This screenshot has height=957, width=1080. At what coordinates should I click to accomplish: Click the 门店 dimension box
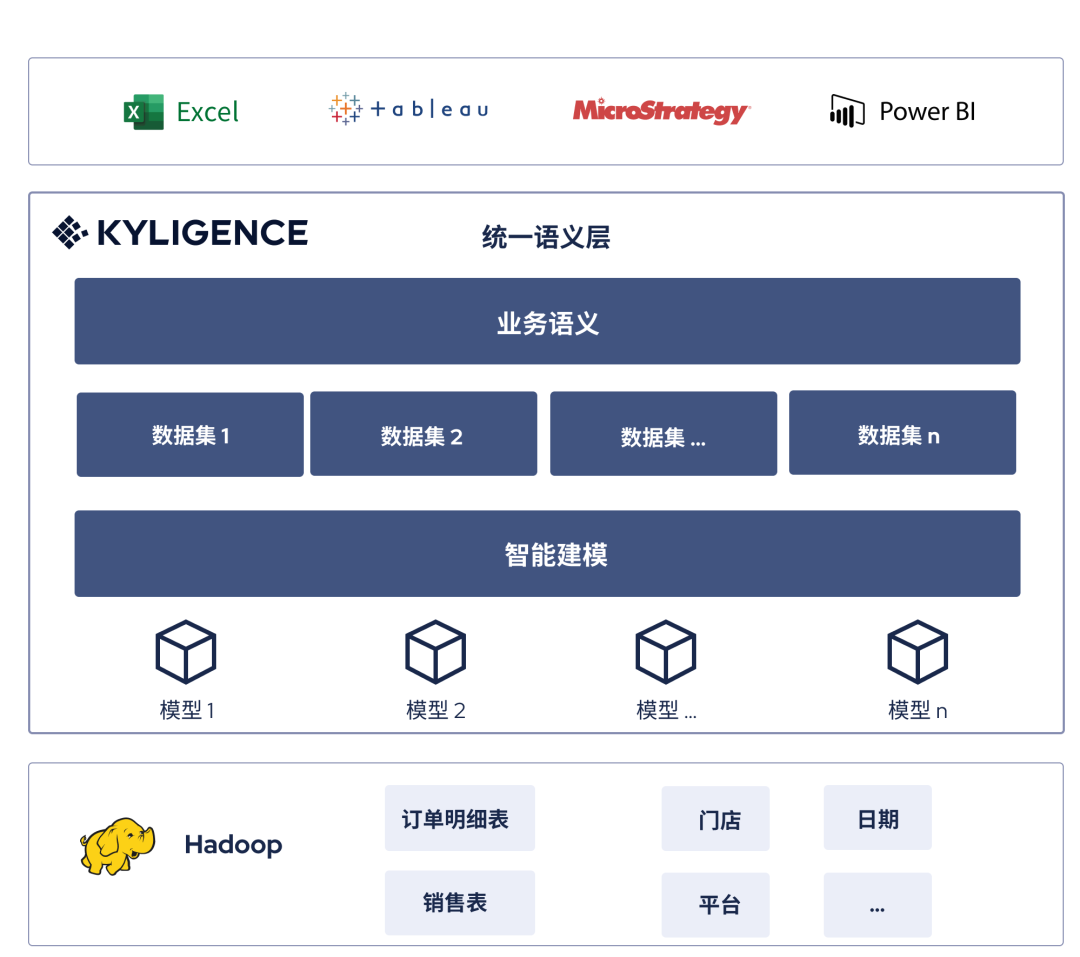click(716, 819)
